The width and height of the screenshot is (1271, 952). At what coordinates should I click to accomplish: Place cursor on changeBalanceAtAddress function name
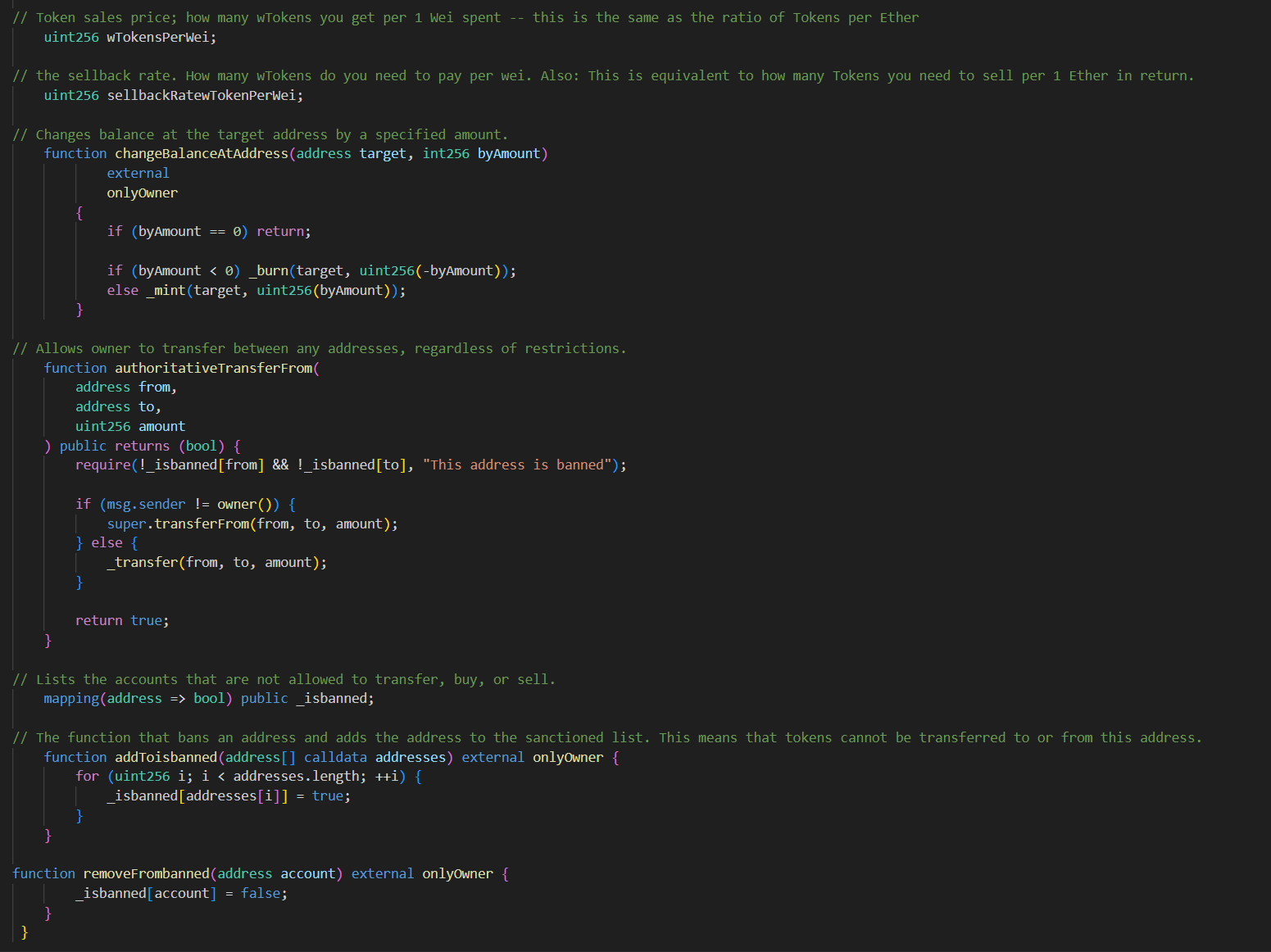[201, 153]
